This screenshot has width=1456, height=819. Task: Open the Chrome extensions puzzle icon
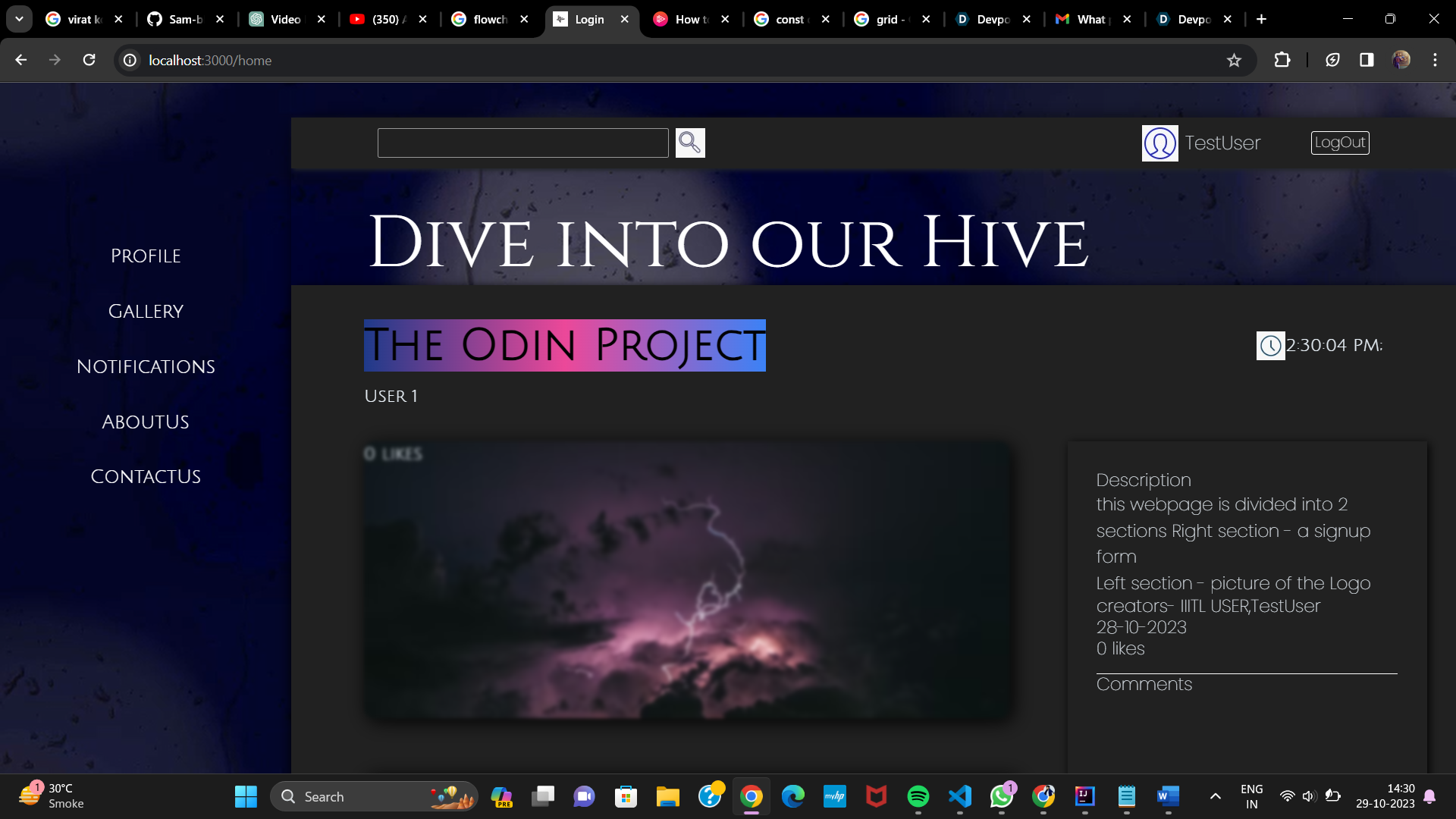click(x=1282, y=60)
